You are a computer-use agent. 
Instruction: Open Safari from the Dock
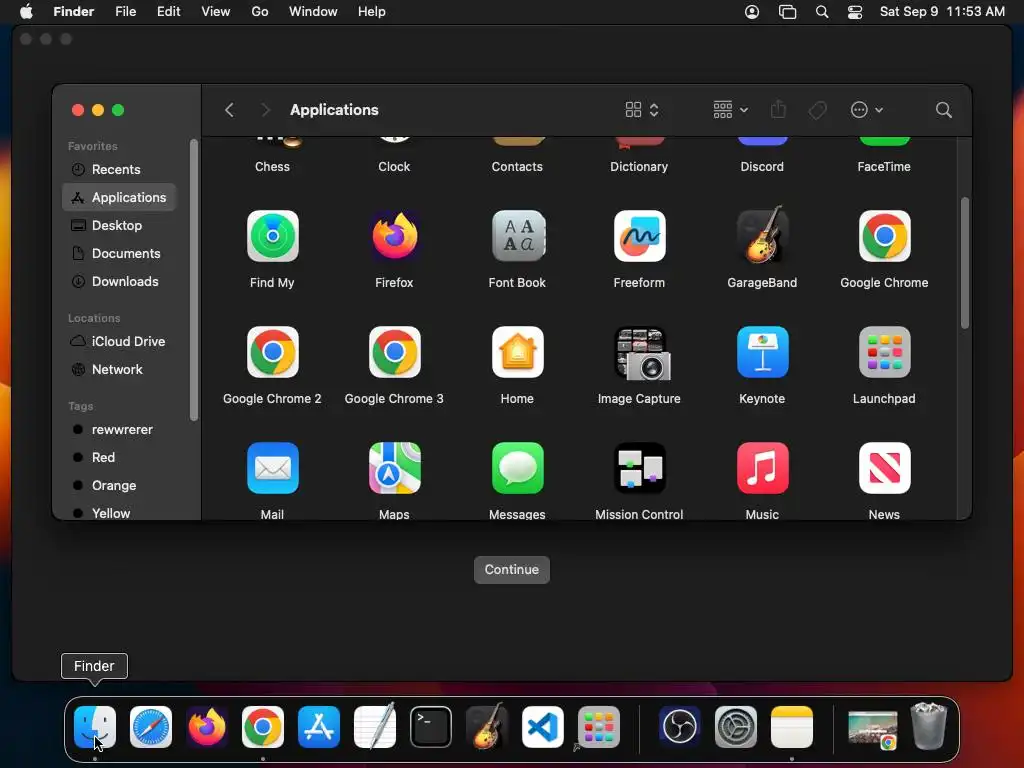click(151, 726)
